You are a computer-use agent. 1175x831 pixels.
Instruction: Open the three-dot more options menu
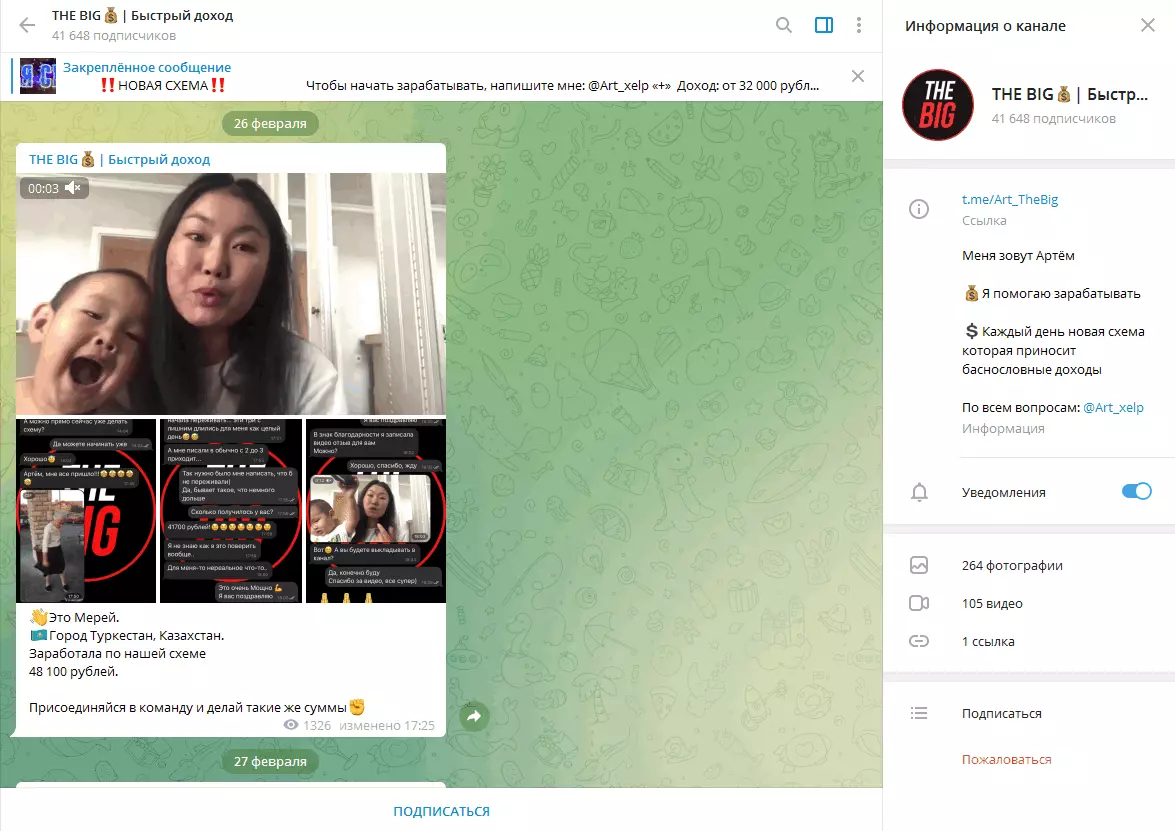(859, 25)
